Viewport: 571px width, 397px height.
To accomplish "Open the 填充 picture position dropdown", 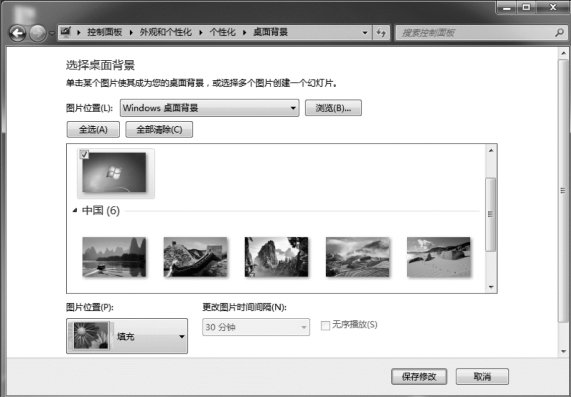I will 127,336.
